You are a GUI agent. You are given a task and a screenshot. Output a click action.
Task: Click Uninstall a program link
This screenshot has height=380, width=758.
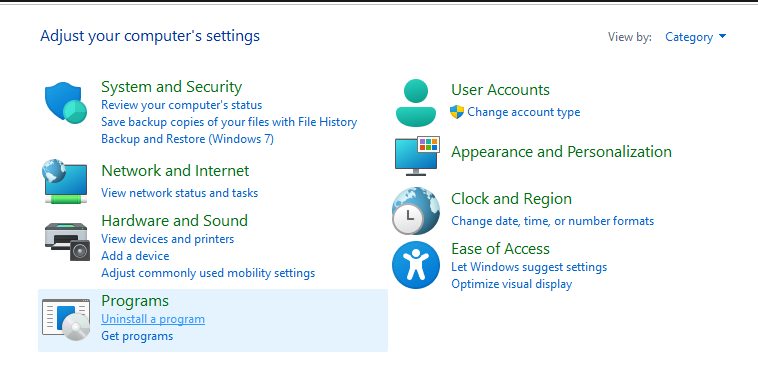tap(153, 319)
